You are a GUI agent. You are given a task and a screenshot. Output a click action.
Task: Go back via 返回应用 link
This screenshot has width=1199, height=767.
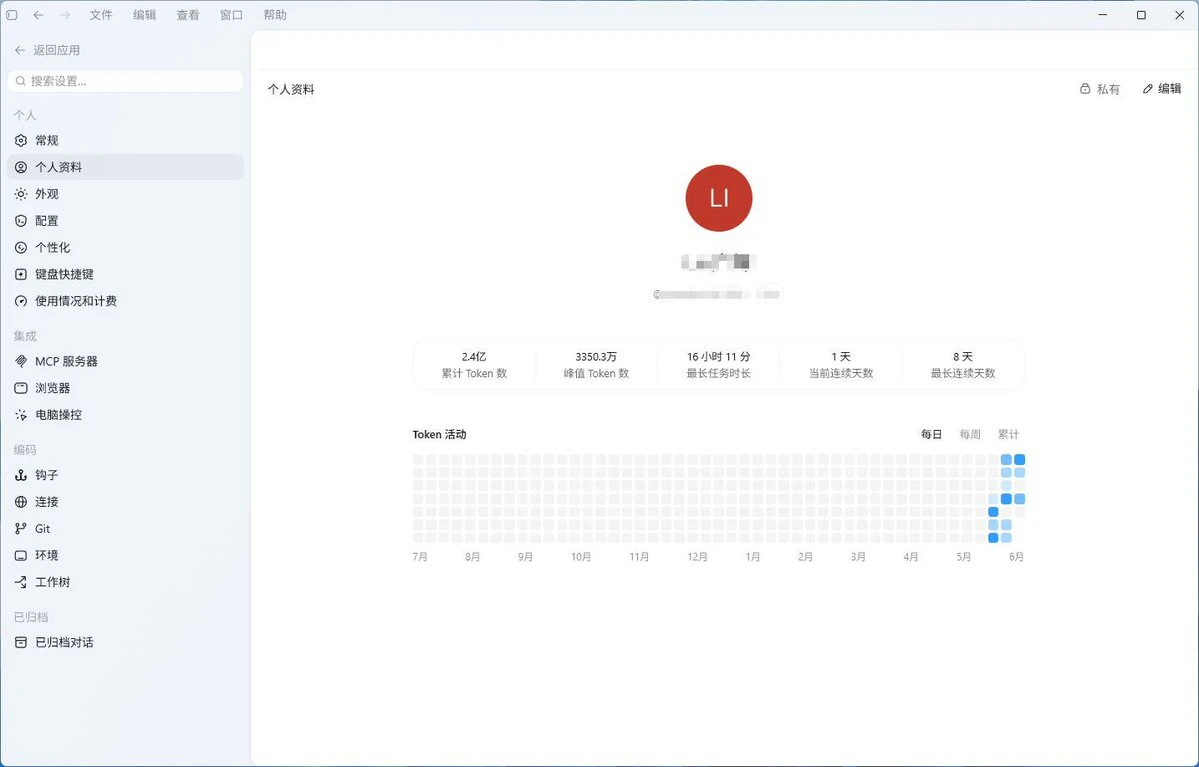coord(47,50)
